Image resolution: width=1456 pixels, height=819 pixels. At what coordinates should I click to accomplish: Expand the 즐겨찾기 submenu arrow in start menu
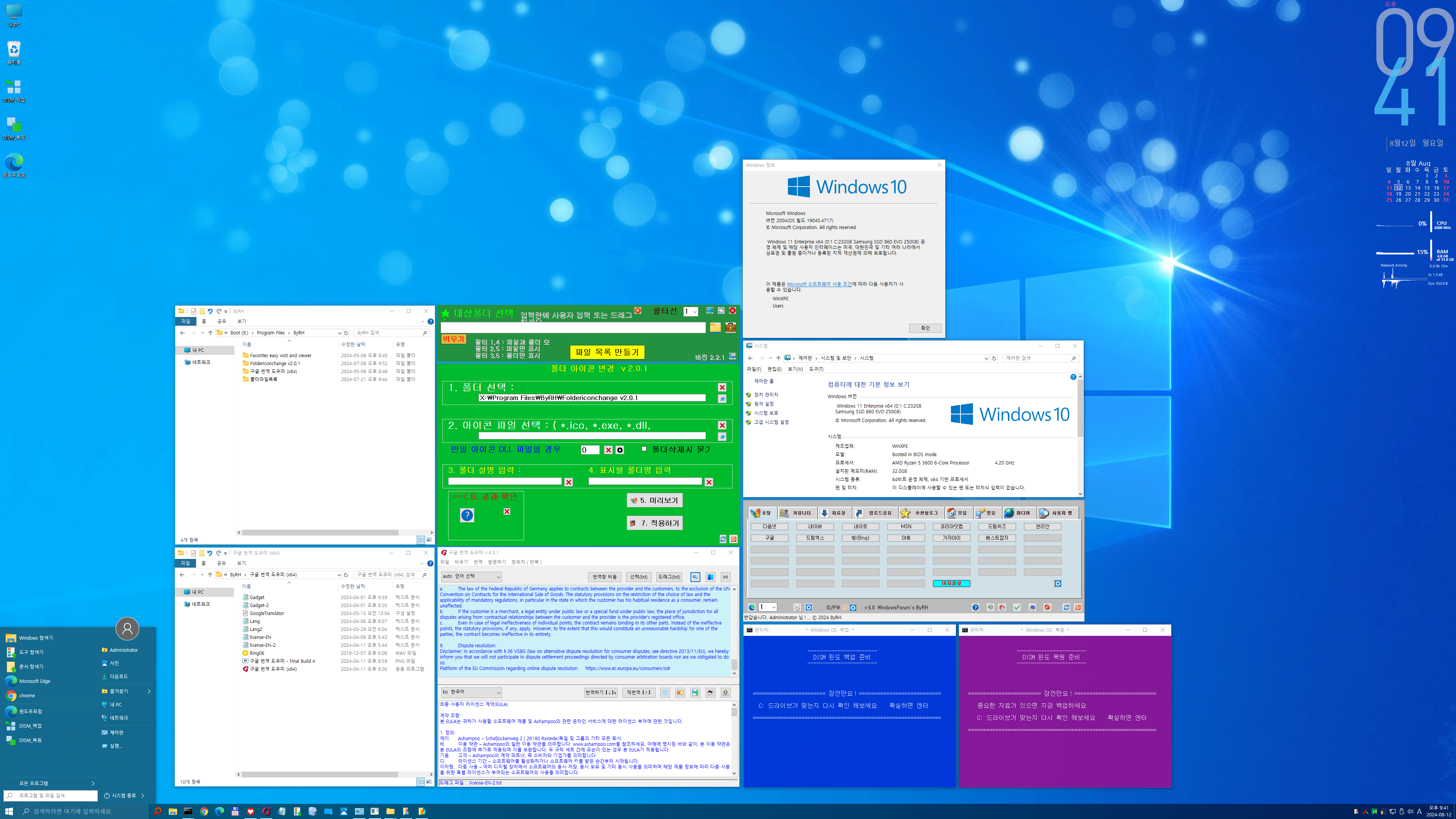(149, 691)
